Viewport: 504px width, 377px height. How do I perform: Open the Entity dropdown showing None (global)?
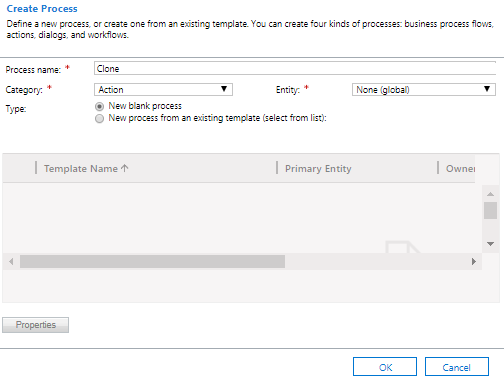pos(424,90)
